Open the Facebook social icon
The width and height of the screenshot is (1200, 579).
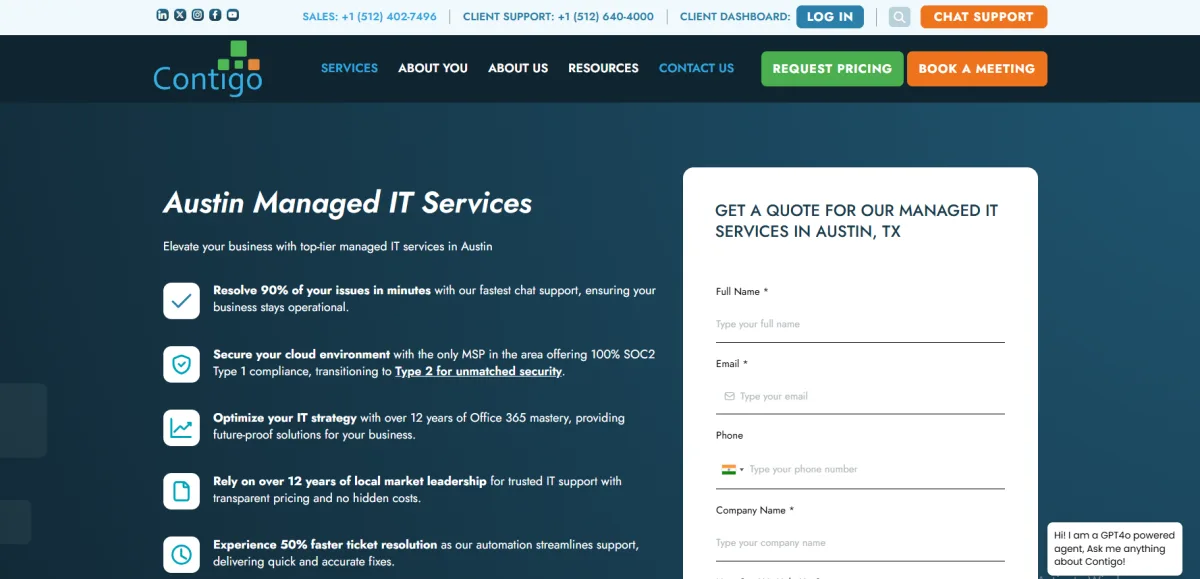tap(215, 15)
